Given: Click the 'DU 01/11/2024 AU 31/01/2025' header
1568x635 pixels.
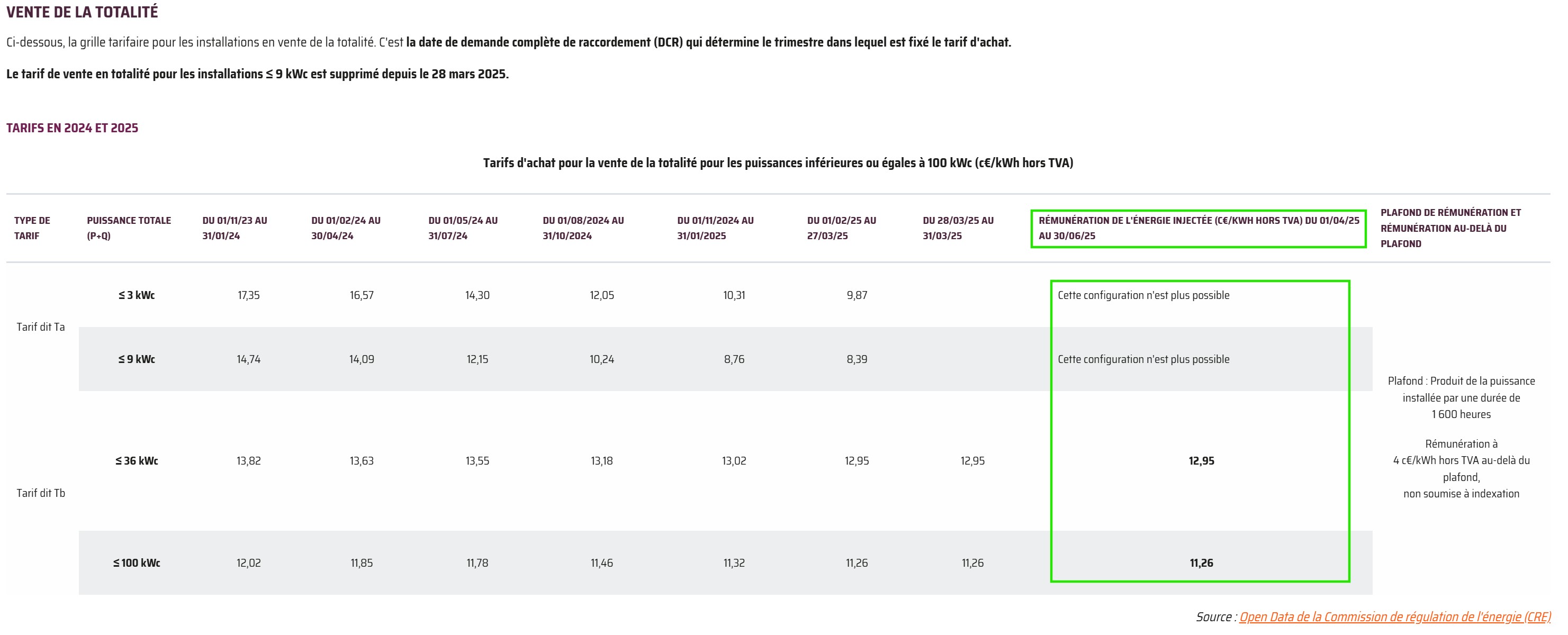Looking at the screenshot, I should coord(715,228).
